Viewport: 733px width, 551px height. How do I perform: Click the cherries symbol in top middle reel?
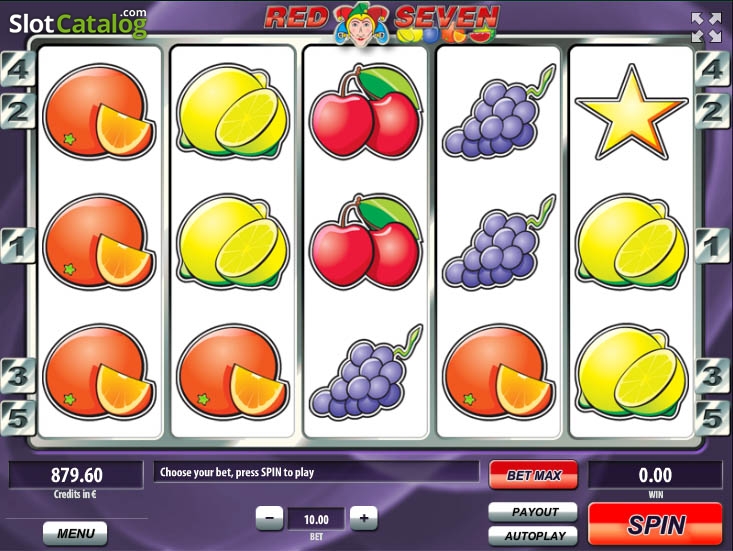click(x=366, y=112)
